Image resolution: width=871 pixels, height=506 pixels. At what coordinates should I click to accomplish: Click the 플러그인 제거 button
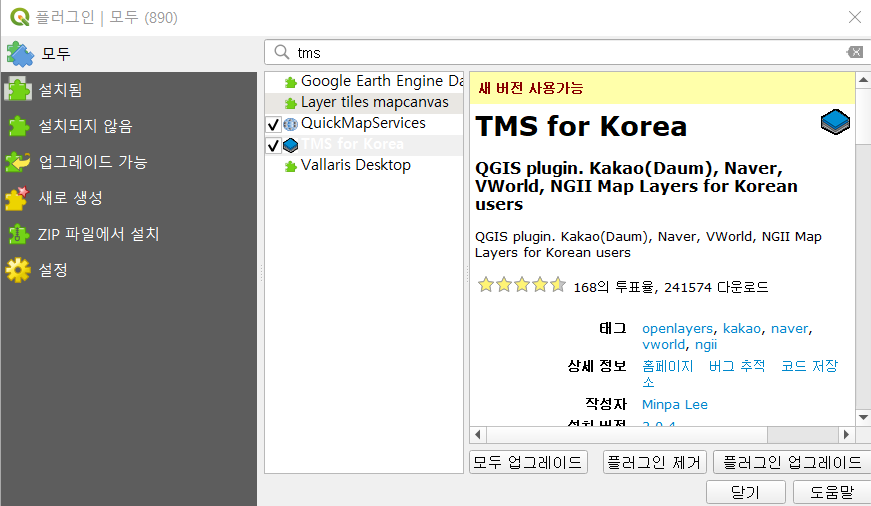click(654, 462)
